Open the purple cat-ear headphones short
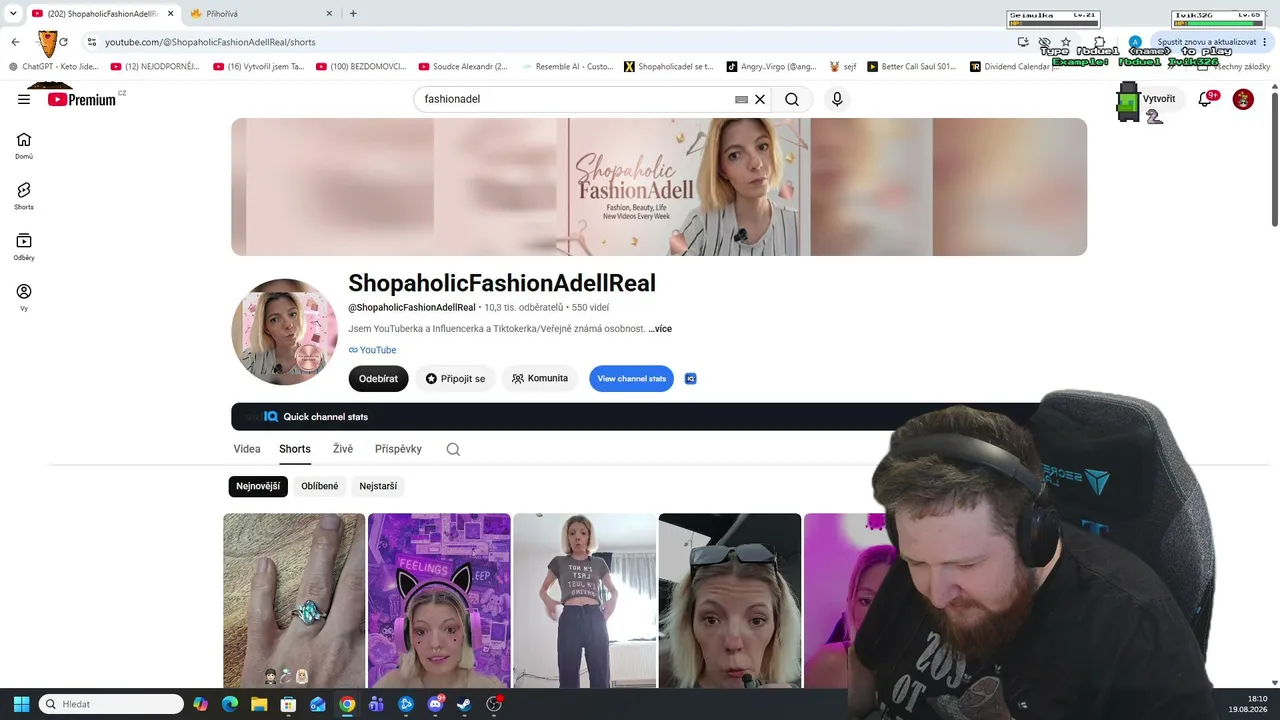The width and height of the screenshot is (1280, 720). tap(439, 600)
